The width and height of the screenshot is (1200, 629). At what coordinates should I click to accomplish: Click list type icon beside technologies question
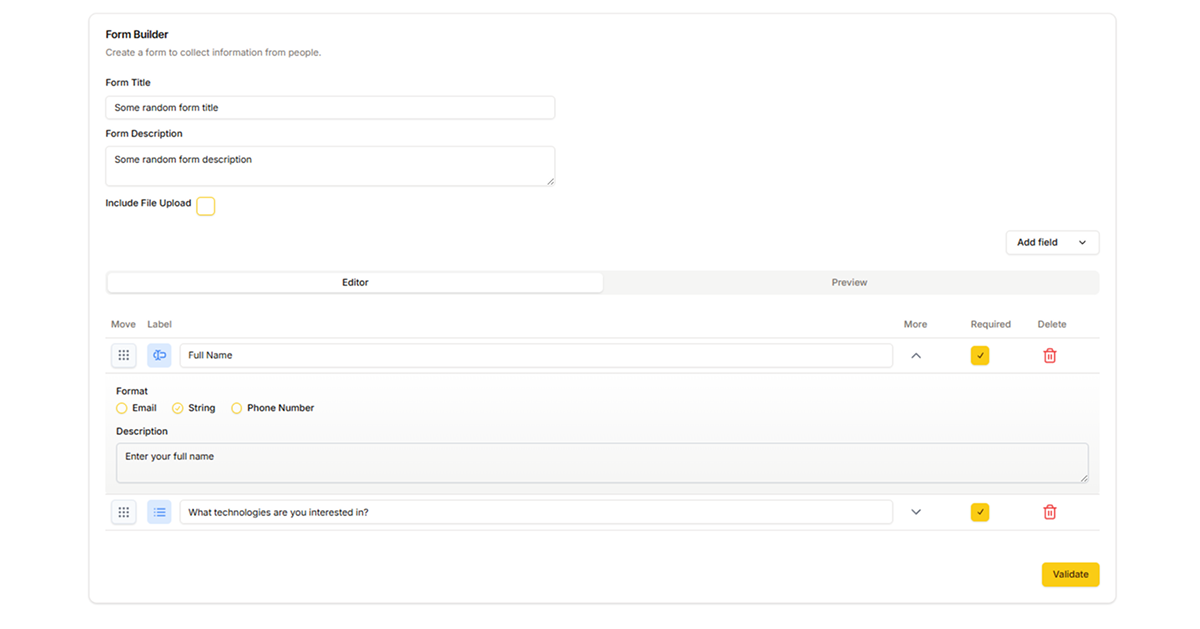pos(159,512)
